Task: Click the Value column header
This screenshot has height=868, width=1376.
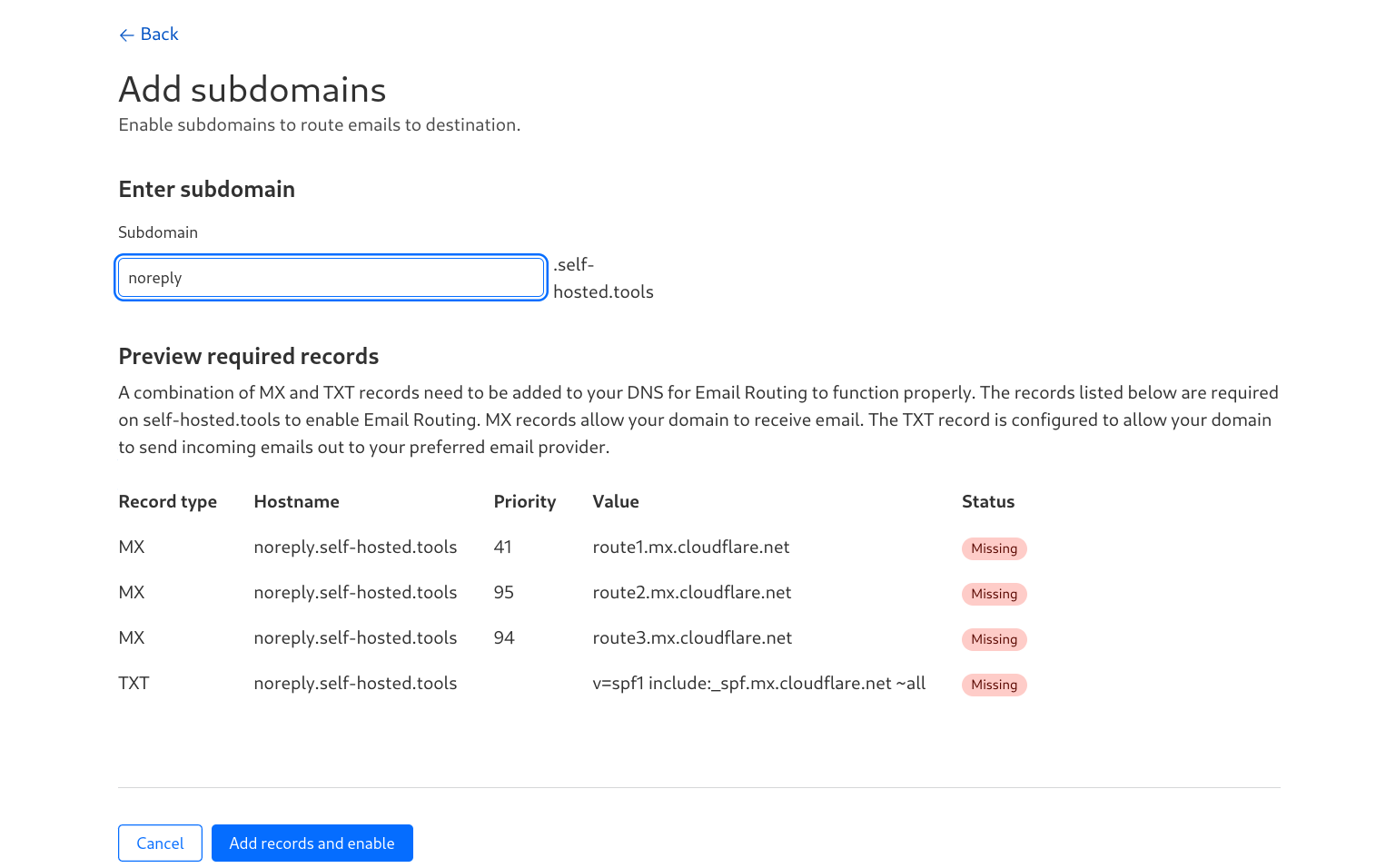Action: pos(616,502)
